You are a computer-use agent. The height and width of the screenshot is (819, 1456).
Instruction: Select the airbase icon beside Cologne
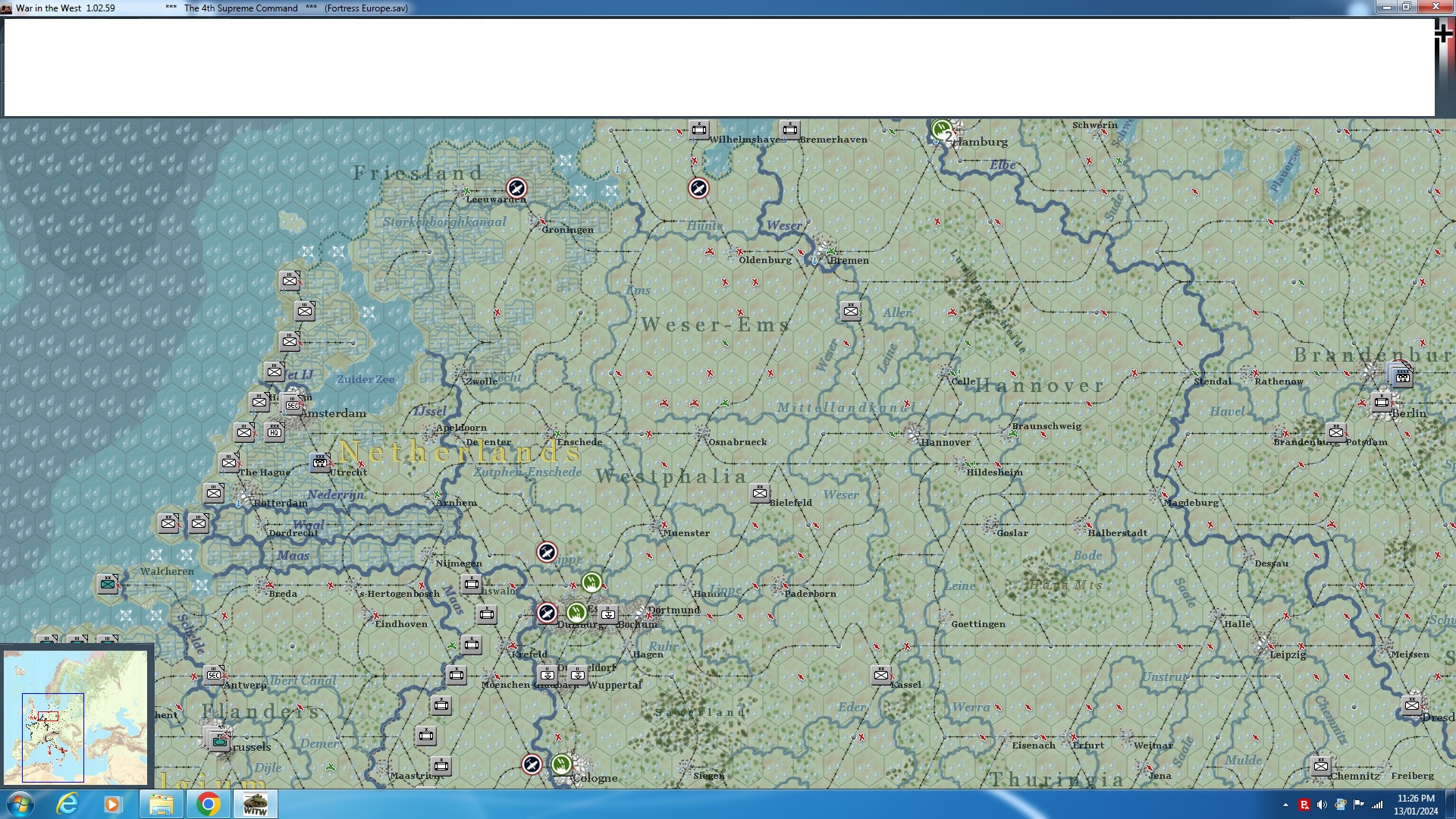pos(532,764)
